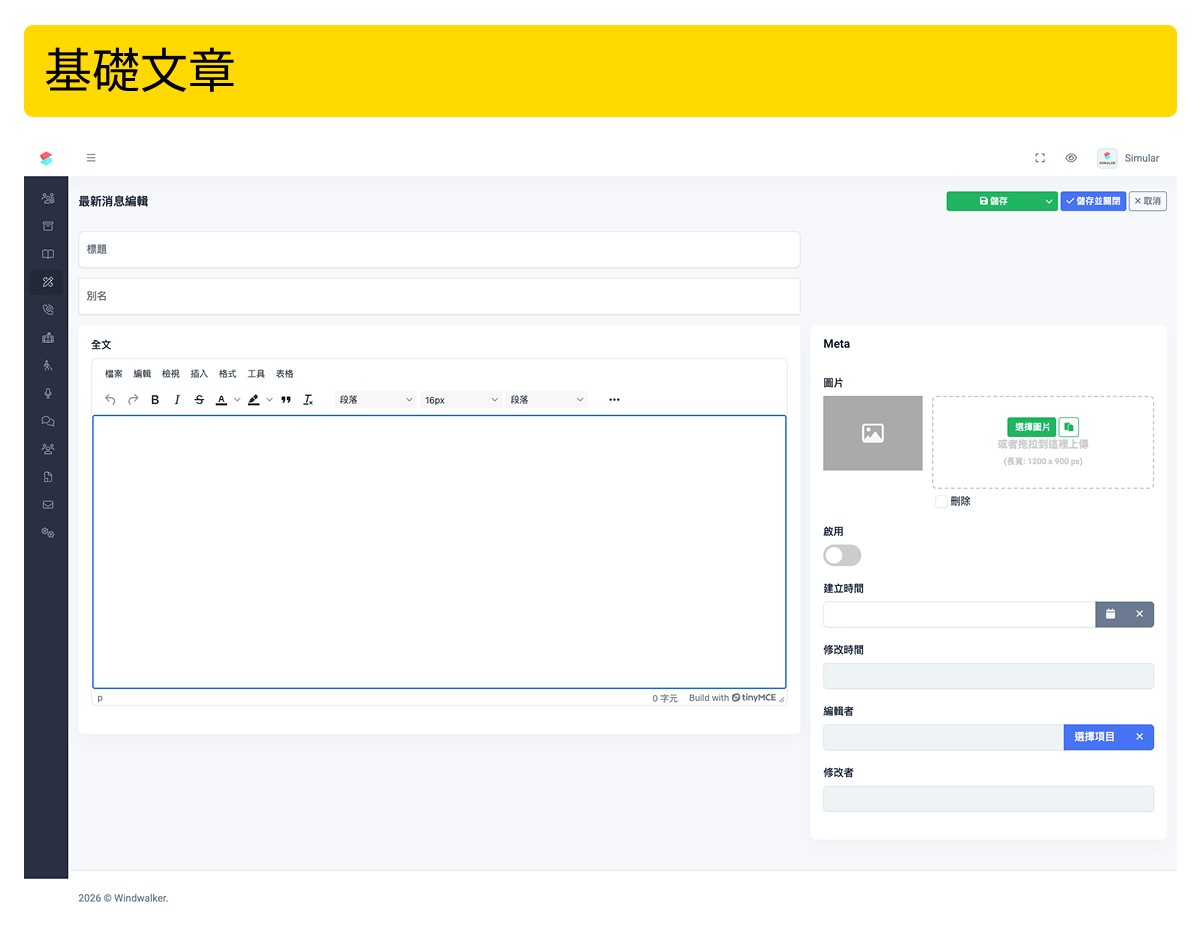The image size is (1201, 951).
Task: Expand the dropdown arrow next to 儲存
Action: 1048,201
